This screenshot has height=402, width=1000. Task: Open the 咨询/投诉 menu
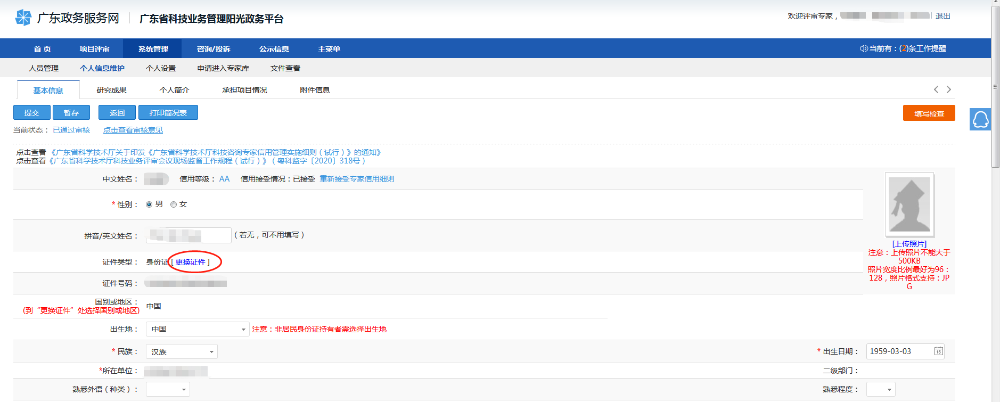(214, 48)
